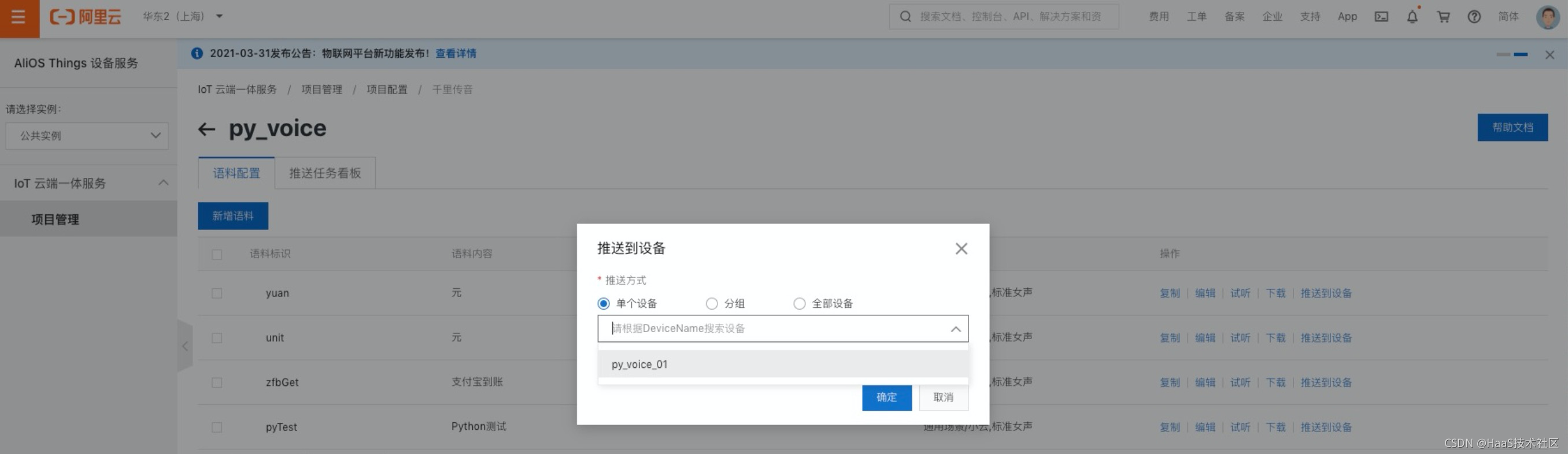Check the zfbGet row checkbox

click(217, 382)
